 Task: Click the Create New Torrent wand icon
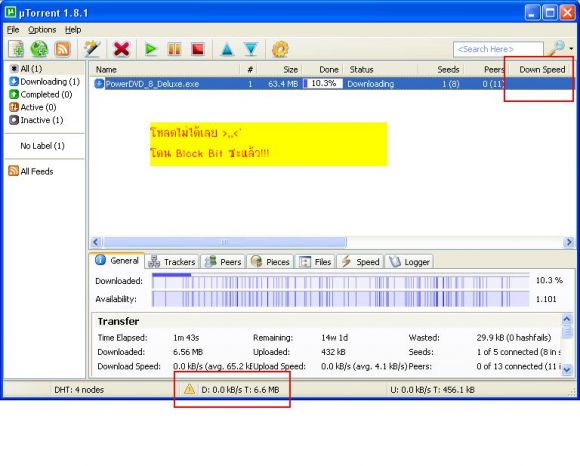pyautogui.click(x=92, y=49)
